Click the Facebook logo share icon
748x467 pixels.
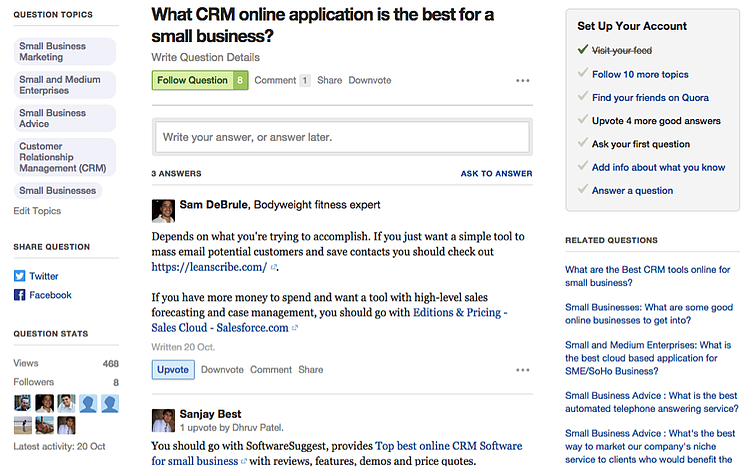coord(20,295)
